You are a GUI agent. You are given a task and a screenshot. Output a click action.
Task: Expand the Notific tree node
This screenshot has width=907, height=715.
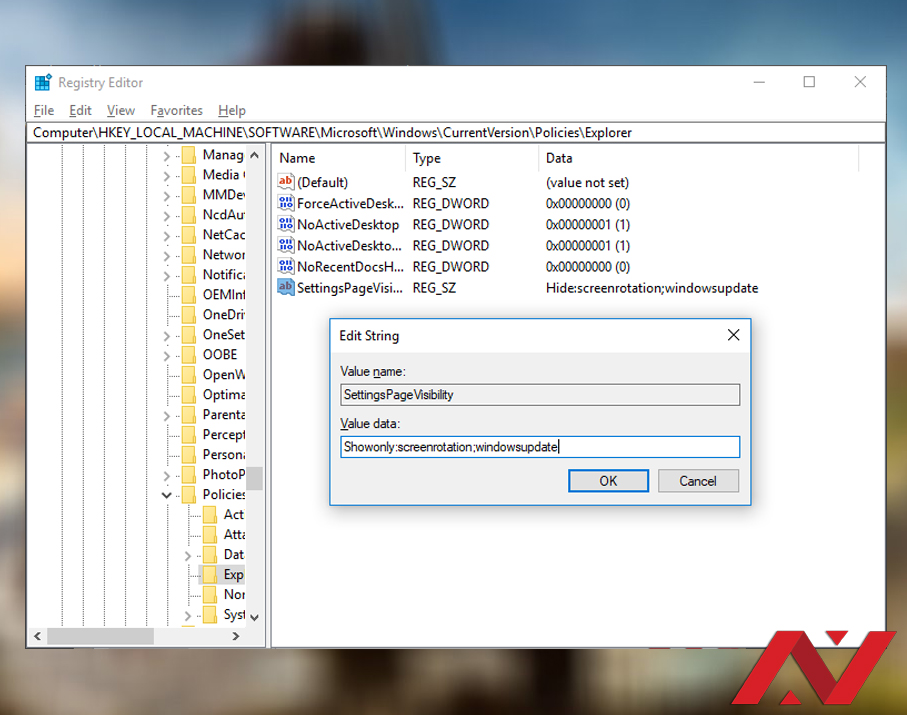click(167, 276)
